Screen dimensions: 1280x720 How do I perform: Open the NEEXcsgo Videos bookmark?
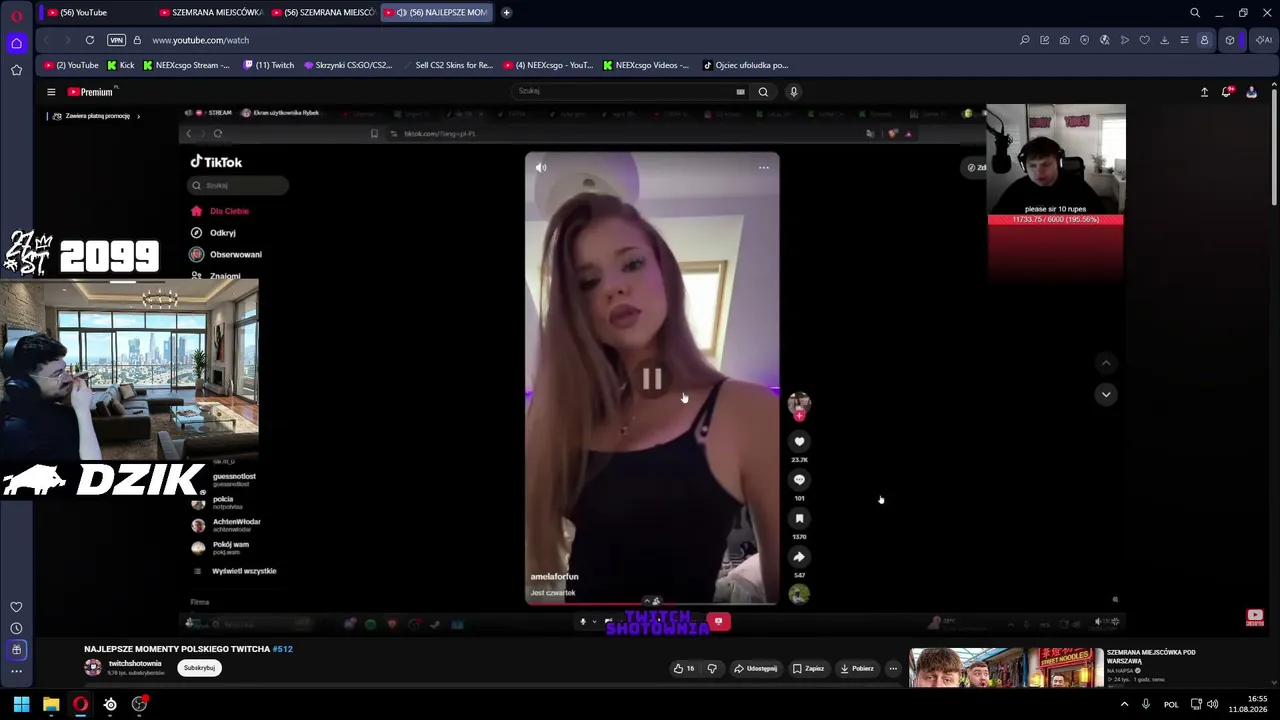(x=646, y=66)
